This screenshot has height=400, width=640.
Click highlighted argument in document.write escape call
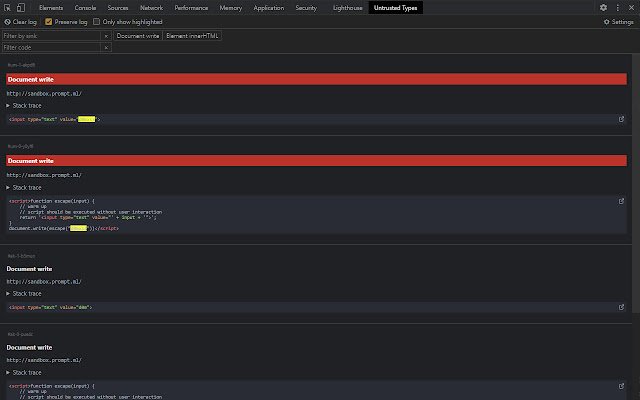(x=78, y=229)
